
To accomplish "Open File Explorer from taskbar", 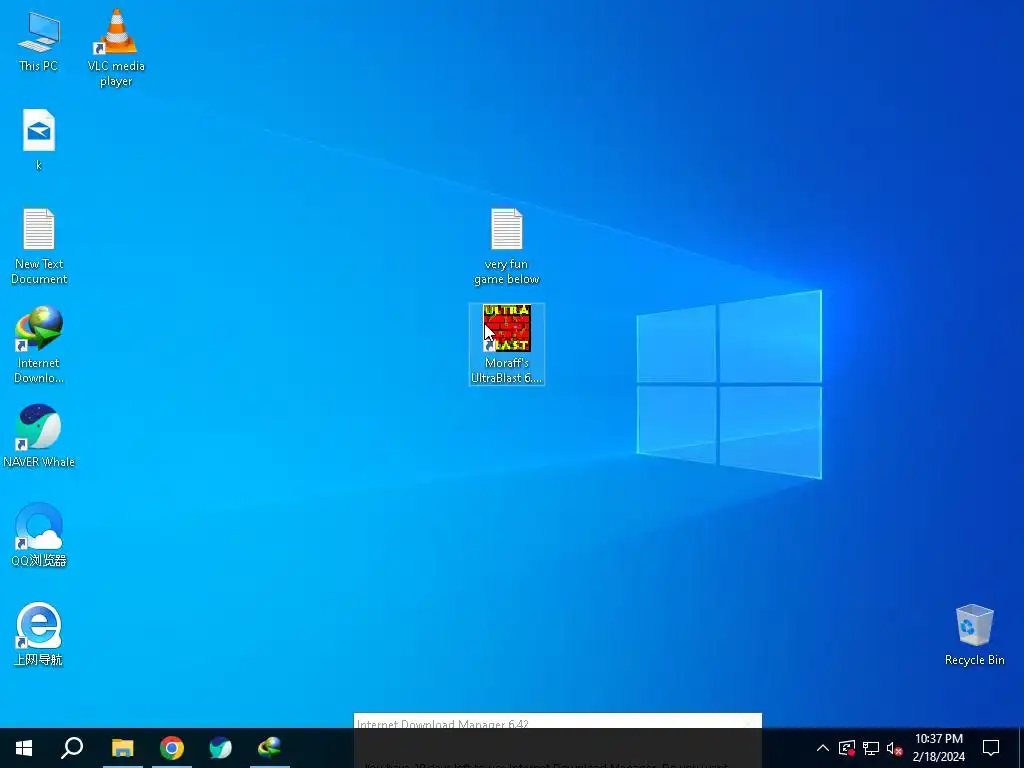I will pos(122,748).
